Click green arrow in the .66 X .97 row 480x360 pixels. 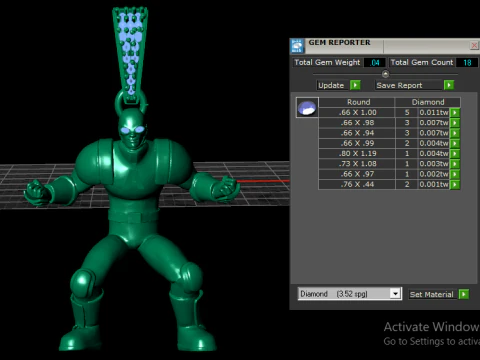click(x=455, y=174)
